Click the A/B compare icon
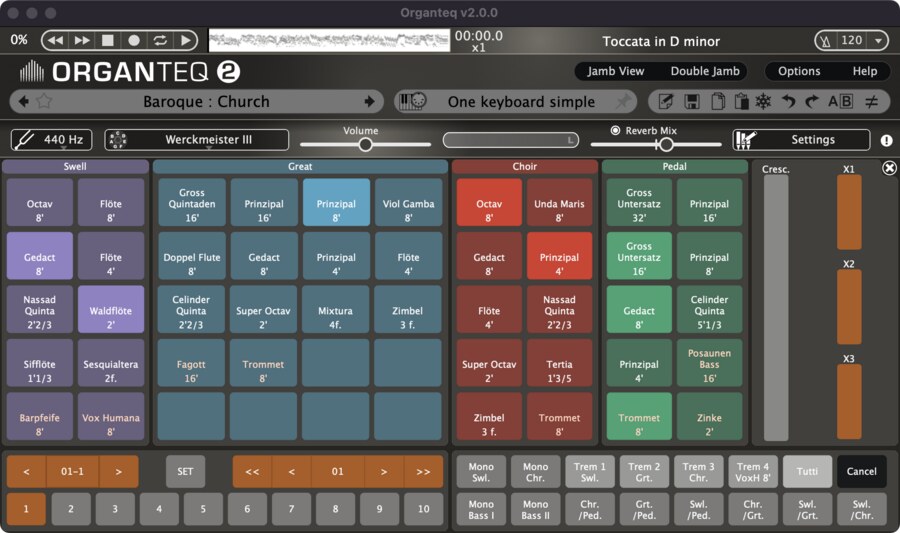The image size is (900, 533). pos(841,101)
